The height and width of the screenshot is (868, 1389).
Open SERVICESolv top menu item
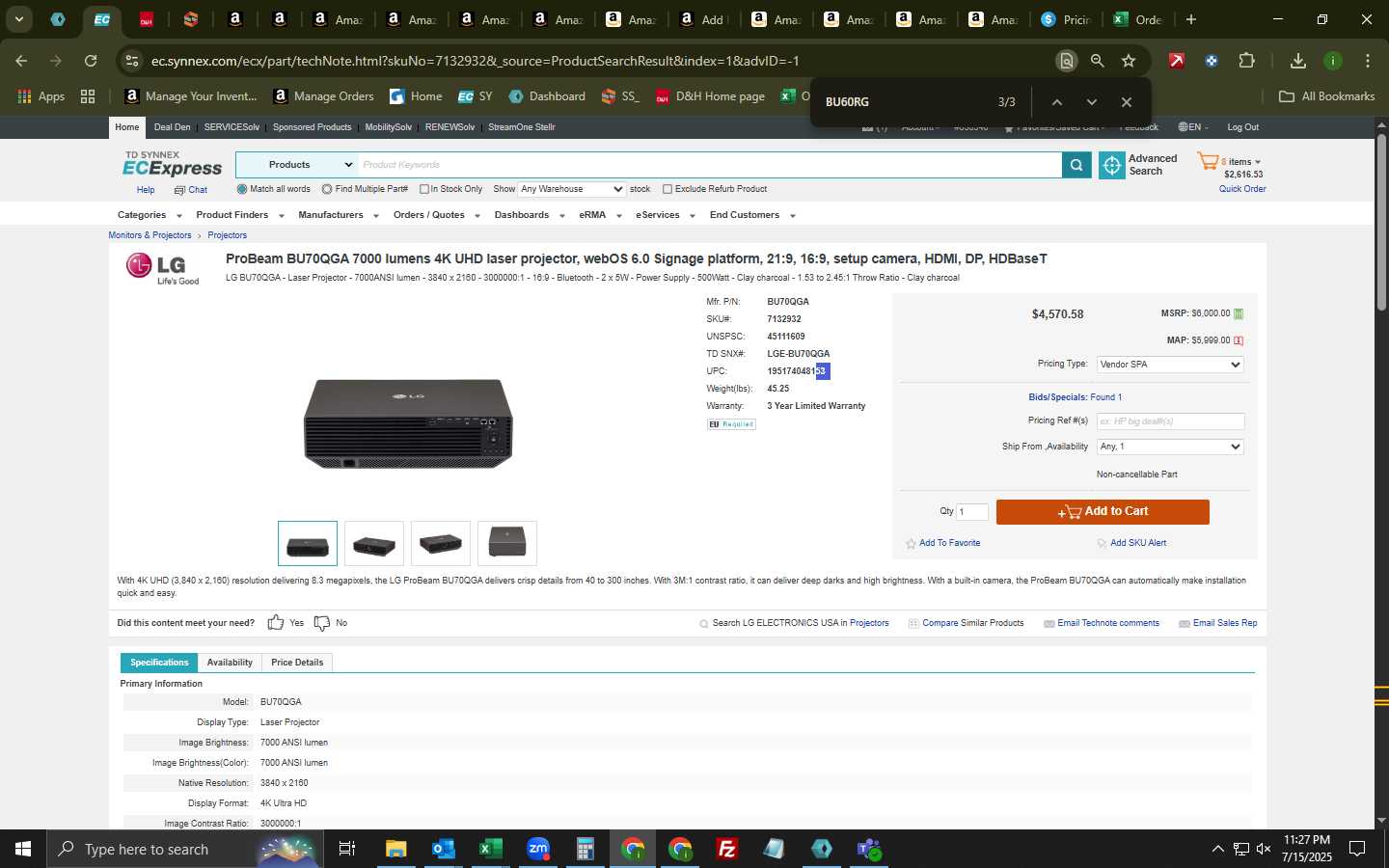[x=231, y=127]
